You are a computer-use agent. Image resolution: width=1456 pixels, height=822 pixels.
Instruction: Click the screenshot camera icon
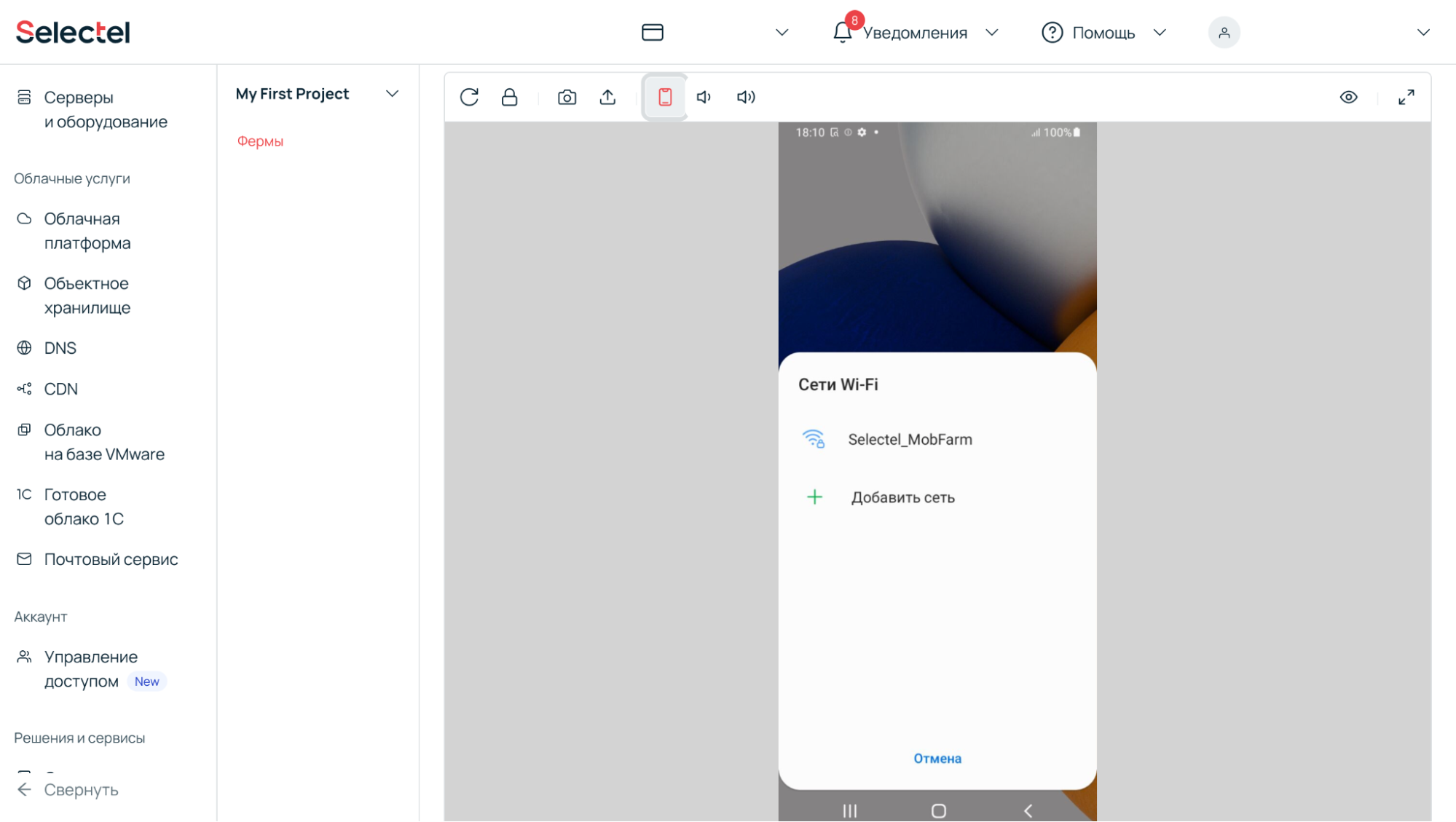pos(567,96)
